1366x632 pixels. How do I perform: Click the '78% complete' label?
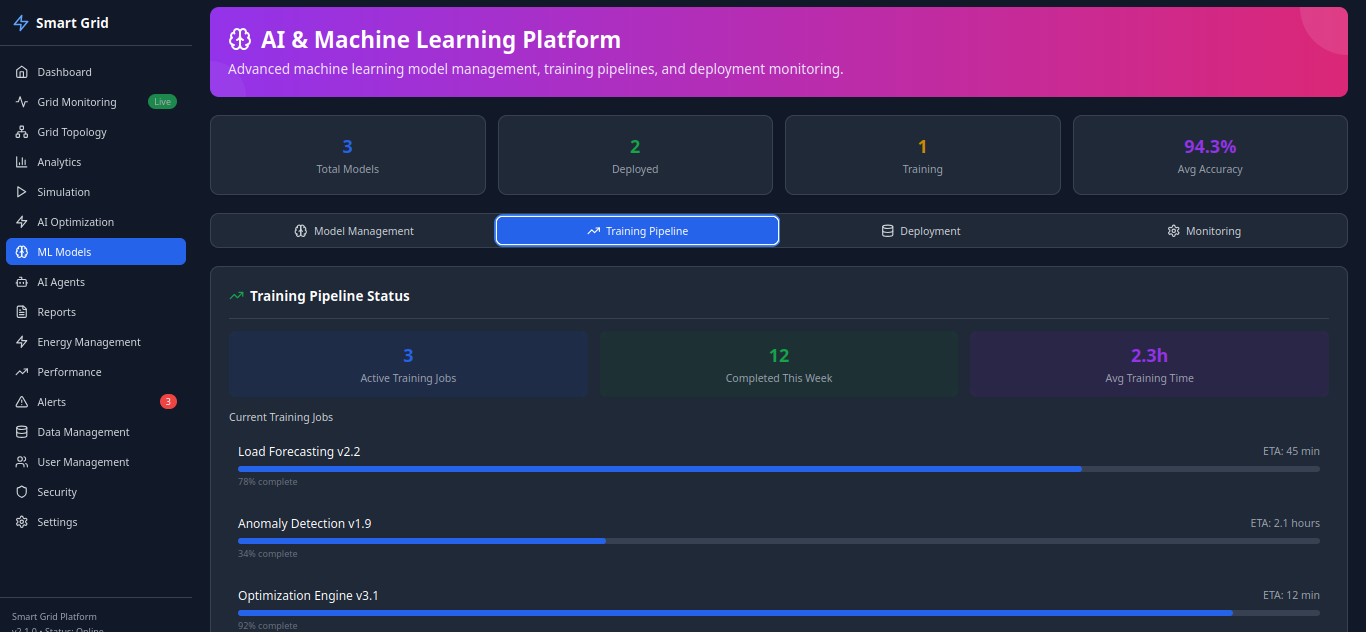tap(268, 482)
